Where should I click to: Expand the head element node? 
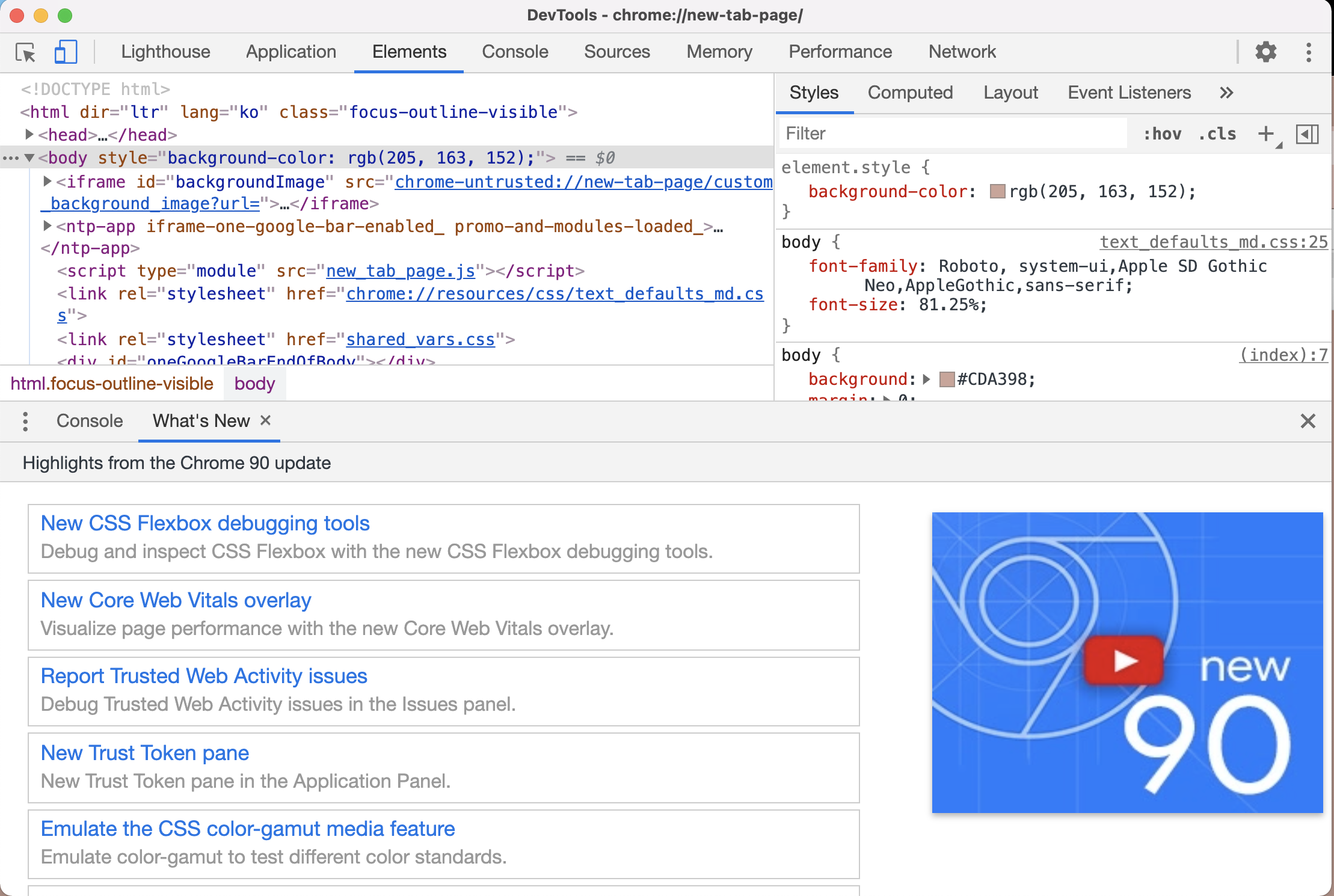click(29, 134)
